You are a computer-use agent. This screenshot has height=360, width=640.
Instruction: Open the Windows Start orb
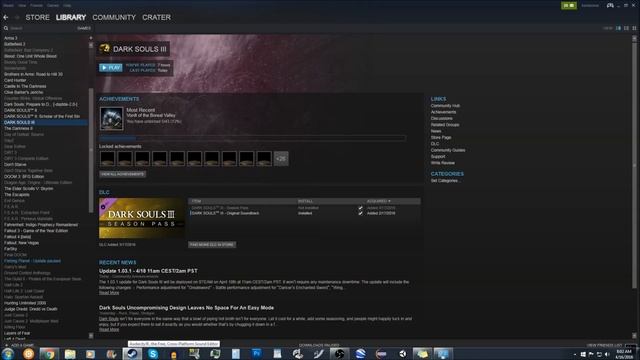click(8, 353)
